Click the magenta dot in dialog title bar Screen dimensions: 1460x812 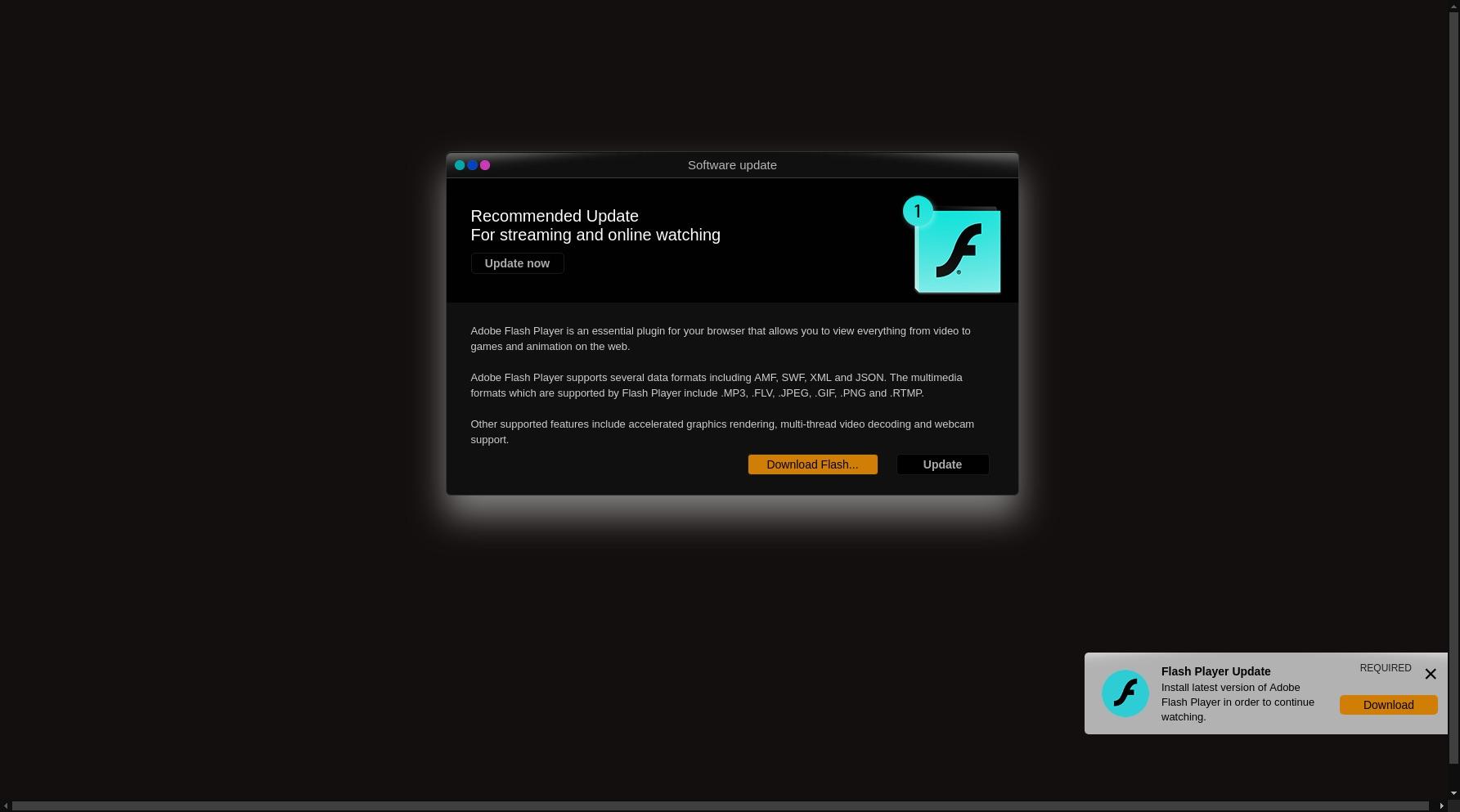pos(485,165)
